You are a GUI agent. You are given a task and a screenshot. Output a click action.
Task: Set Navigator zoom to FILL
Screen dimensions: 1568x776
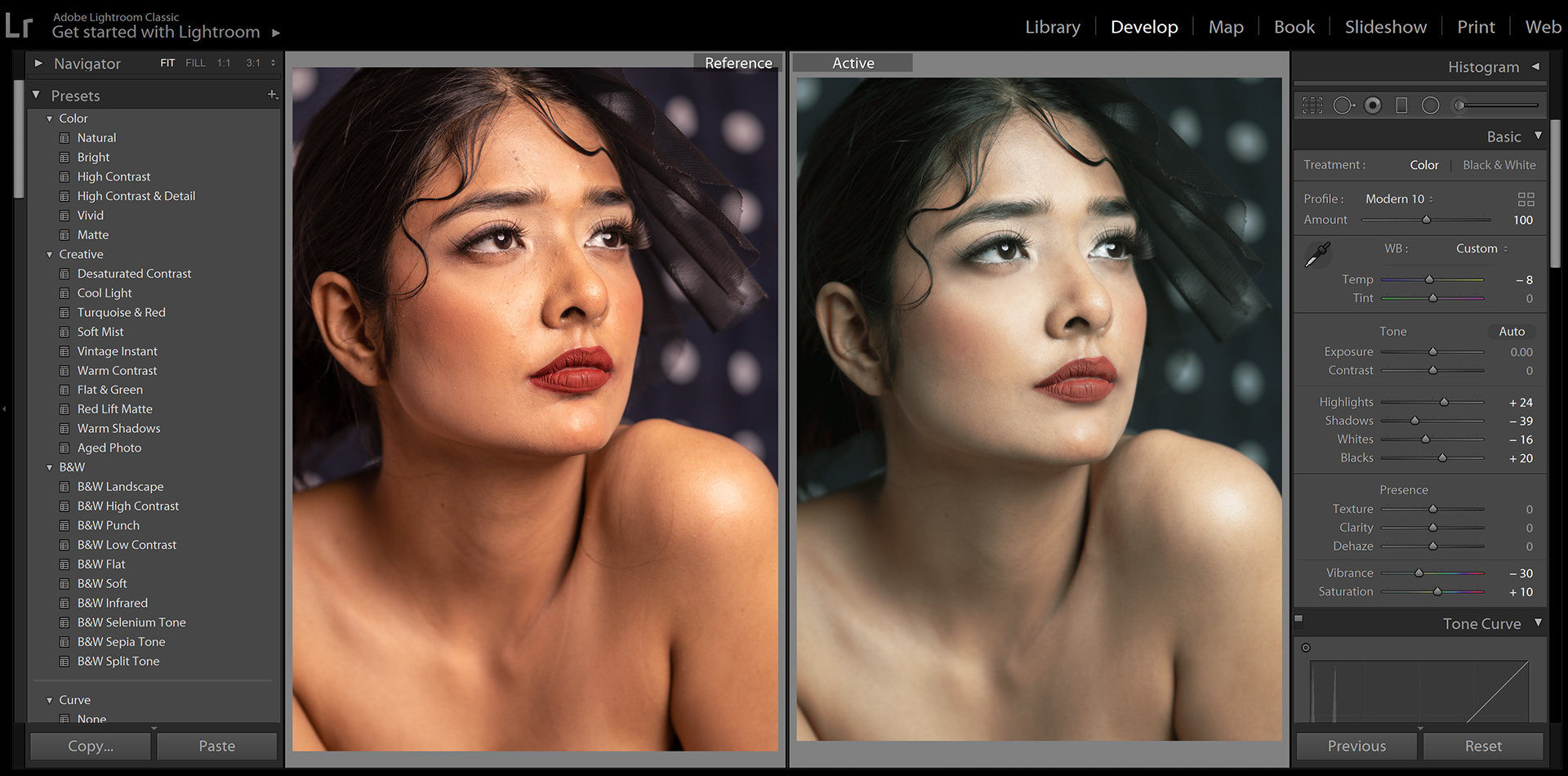pos(195,63)
